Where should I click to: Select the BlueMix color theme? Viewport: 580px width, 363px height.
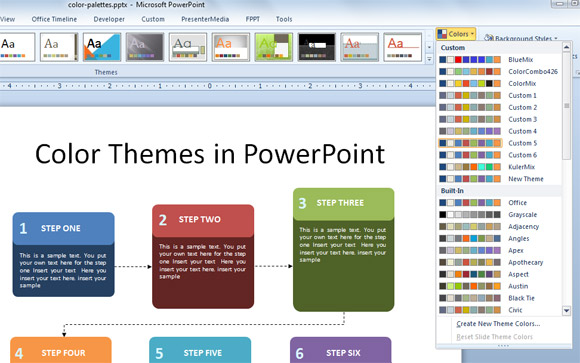(x=499, y=60)
